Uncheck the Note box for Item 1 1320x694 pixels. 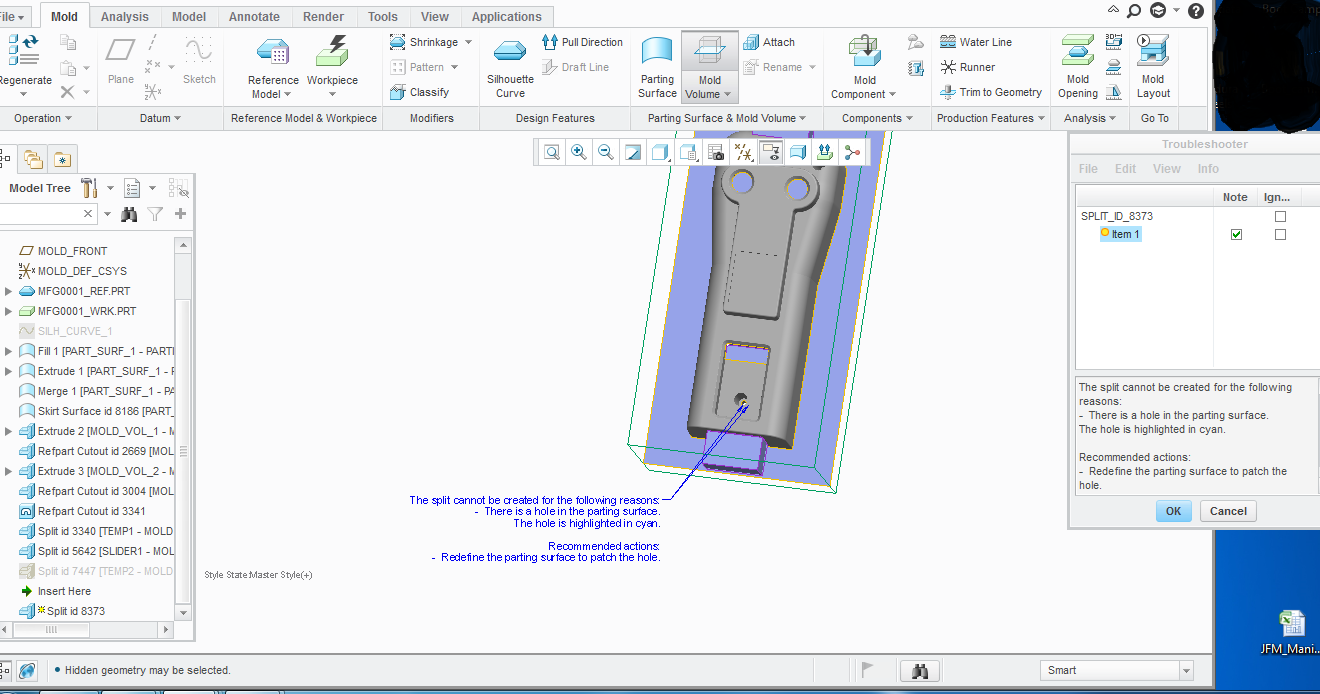click(x=1236, y=234)
